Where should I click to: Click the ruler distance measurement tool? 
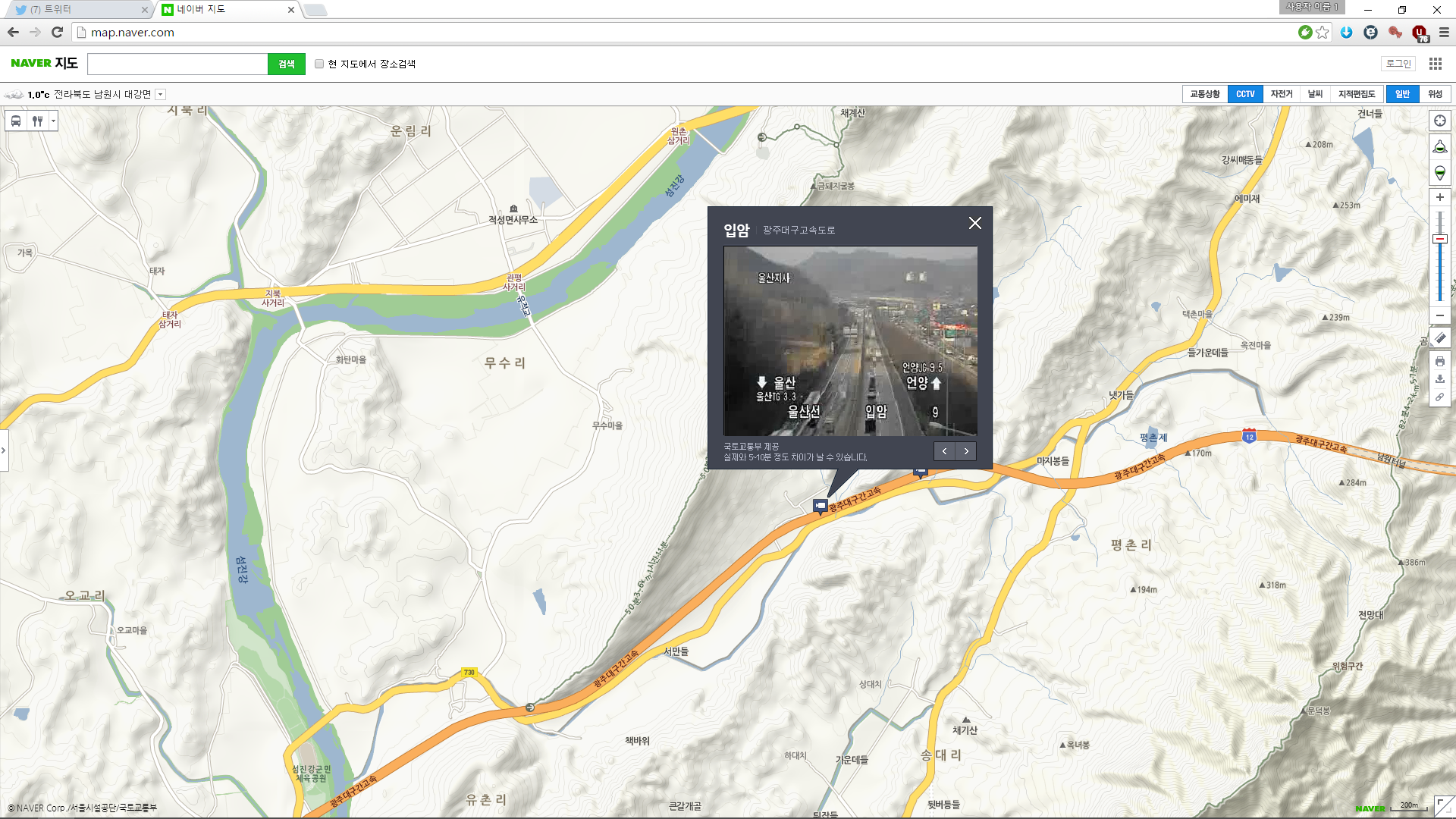click(1439, 339)
